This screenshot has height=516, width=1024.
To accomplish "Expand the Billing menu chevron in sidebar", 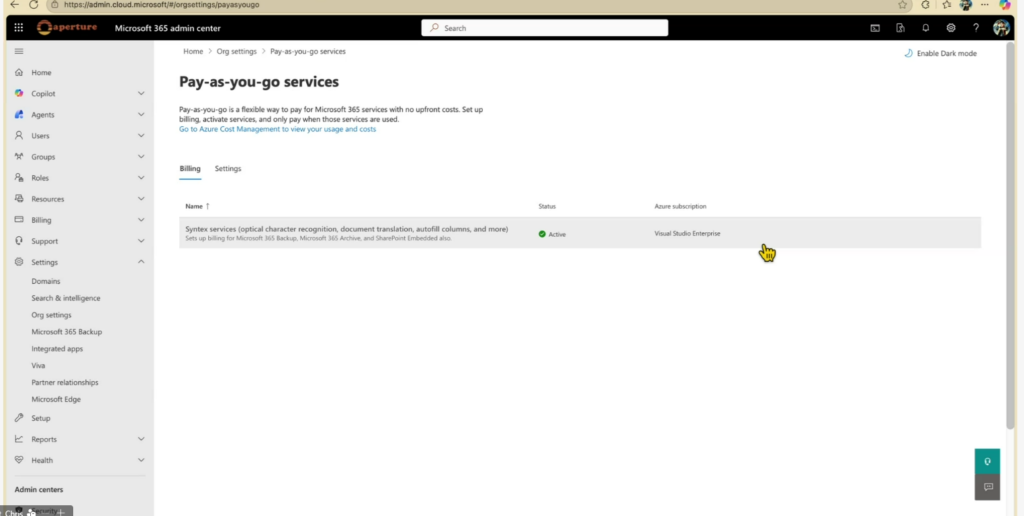I will pos(141,220).
